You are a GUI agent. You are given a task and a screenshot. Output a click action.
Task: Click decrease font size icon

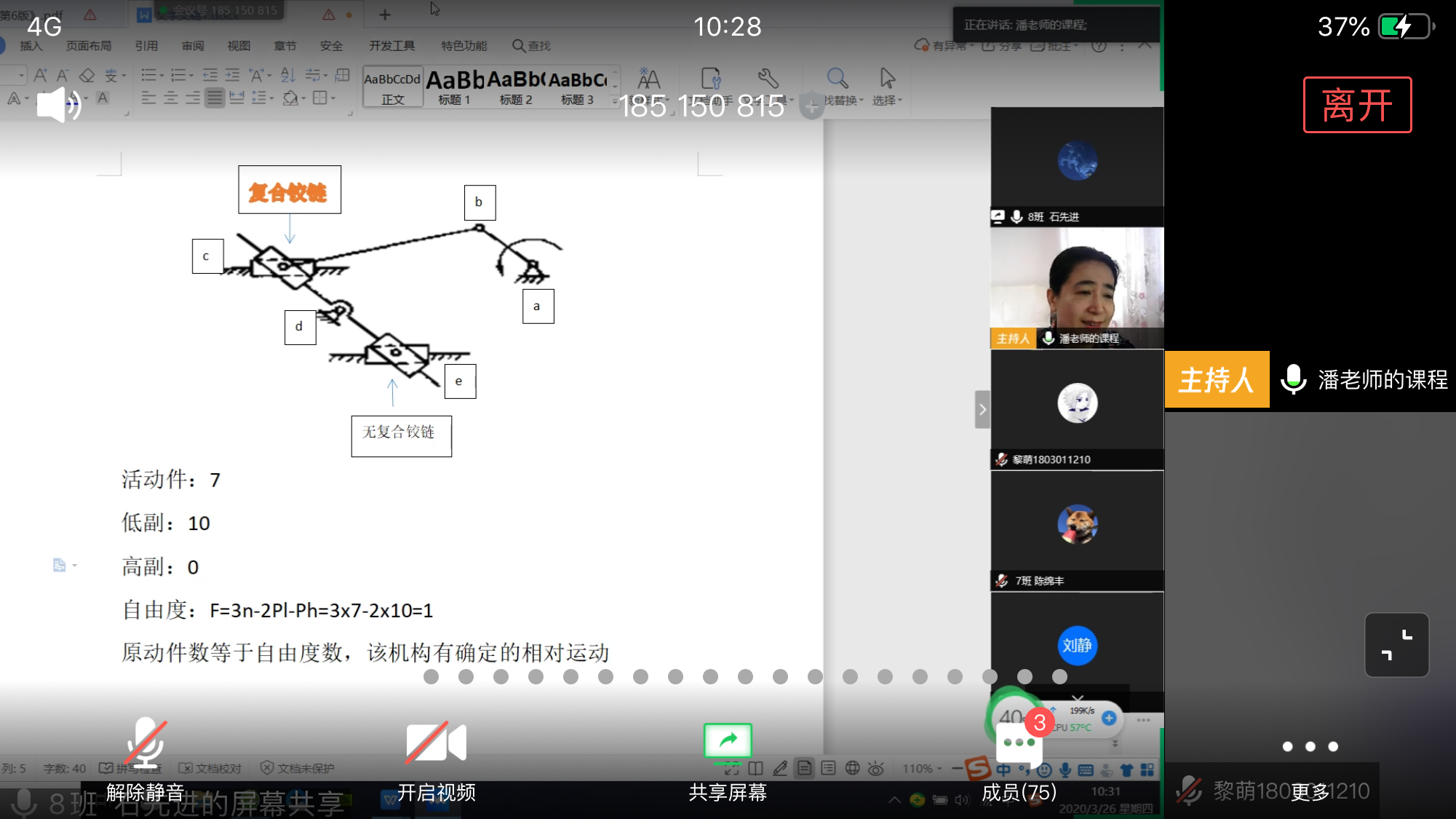pyautogui.click(x=63, y=75)
